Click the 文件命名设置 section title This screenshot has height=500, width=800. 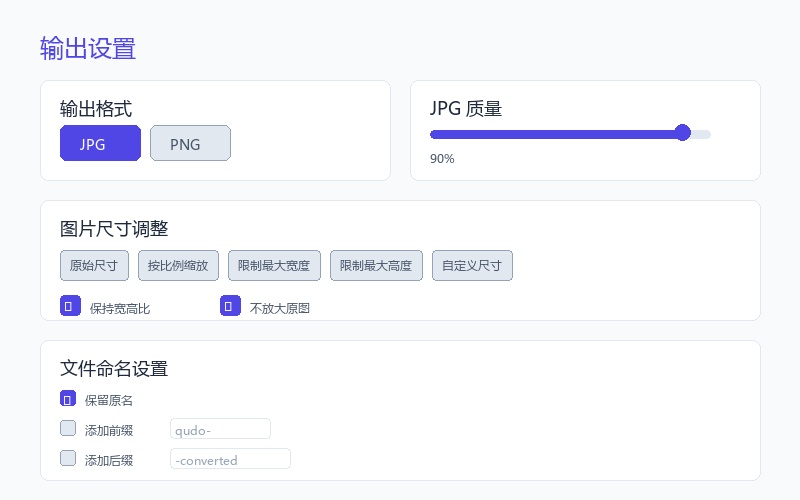coord(114,368)
